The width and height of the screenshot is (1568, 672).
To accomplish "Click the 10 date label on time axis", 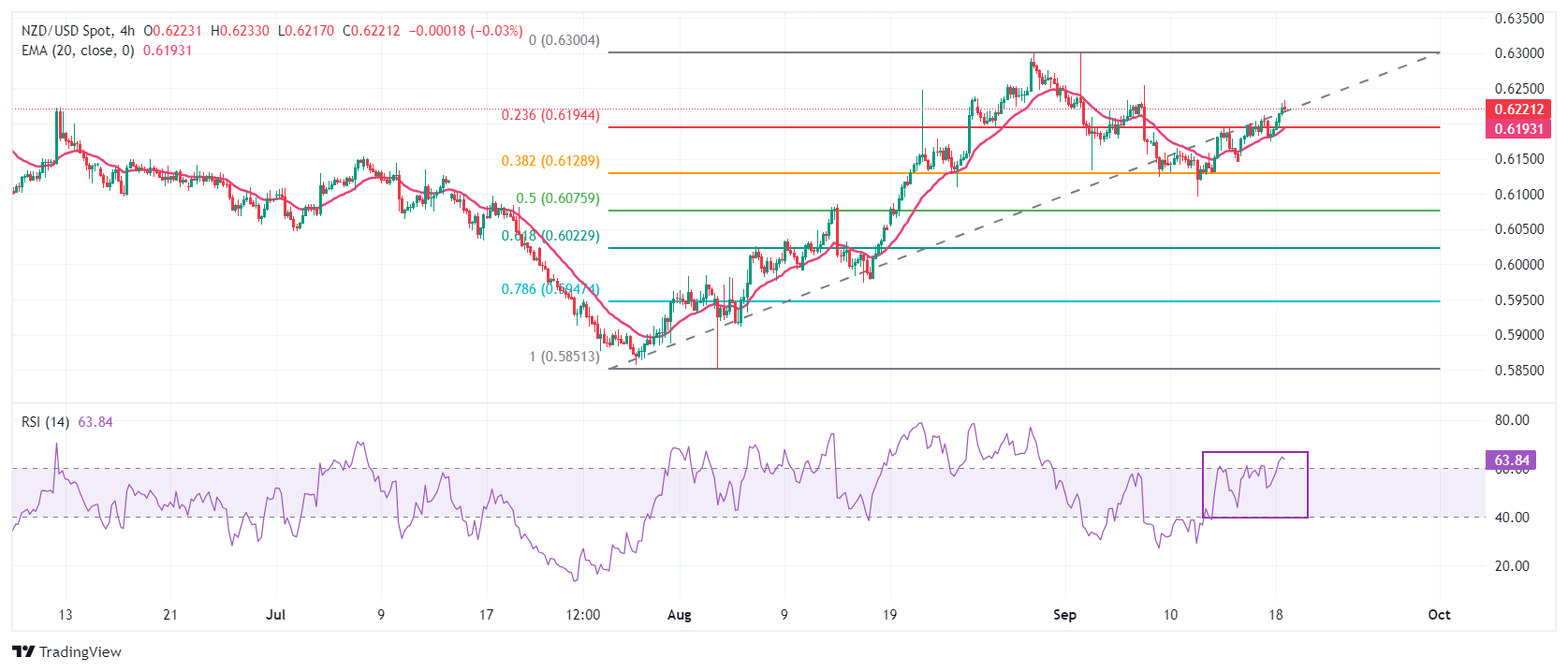I will click(x=1170, y=615).
